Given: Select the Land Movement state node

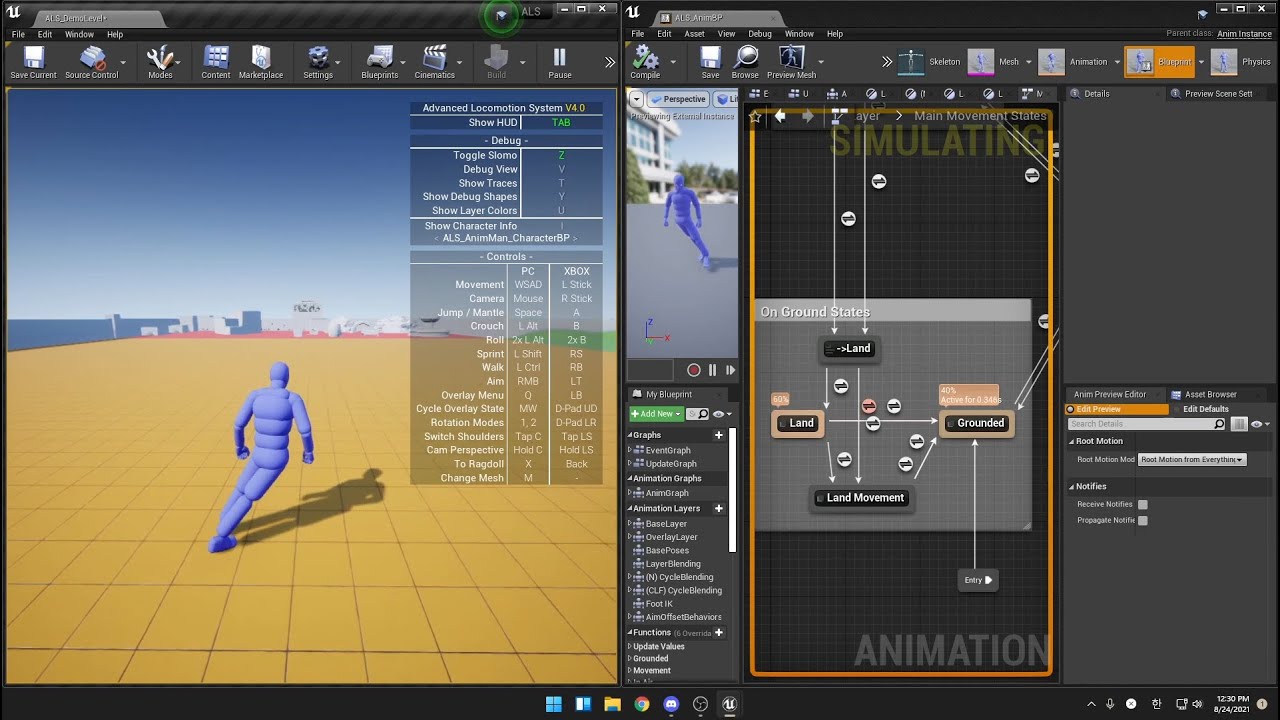Looking at the screenshot, I should coord(860,498).
